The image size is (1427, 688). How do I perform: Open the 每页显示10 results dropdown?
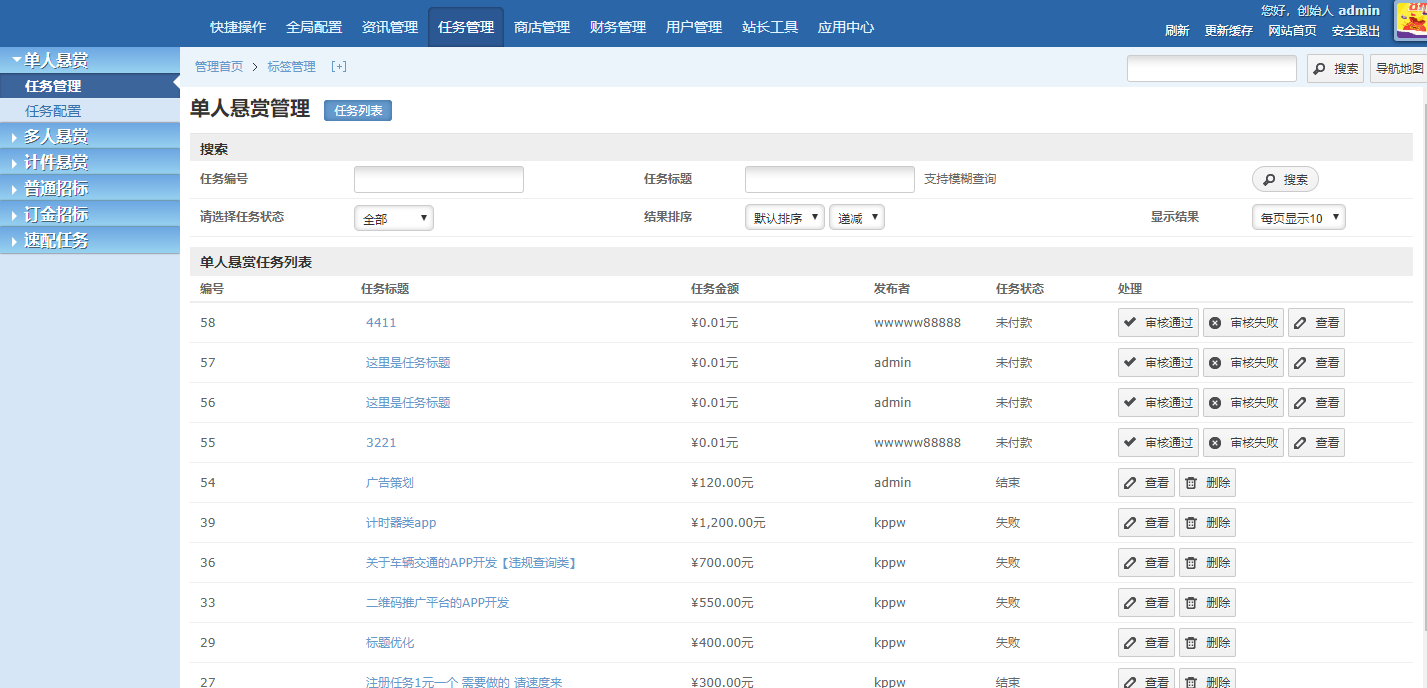pyautogui.click(x=1297, y=216)
